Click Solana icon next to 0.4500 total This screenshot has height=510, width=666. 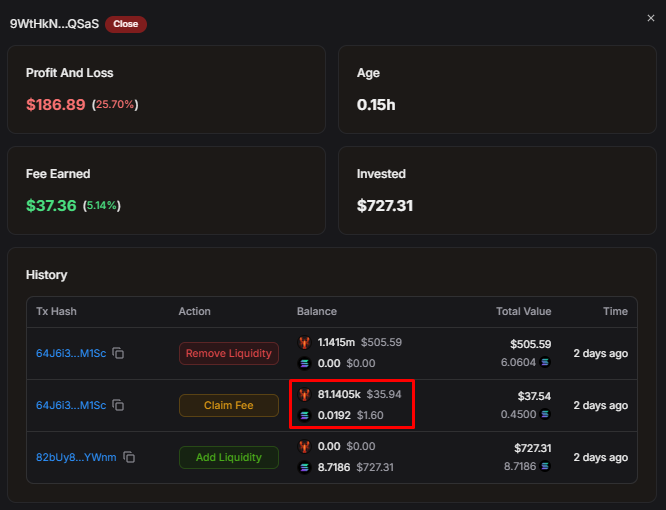545,414
